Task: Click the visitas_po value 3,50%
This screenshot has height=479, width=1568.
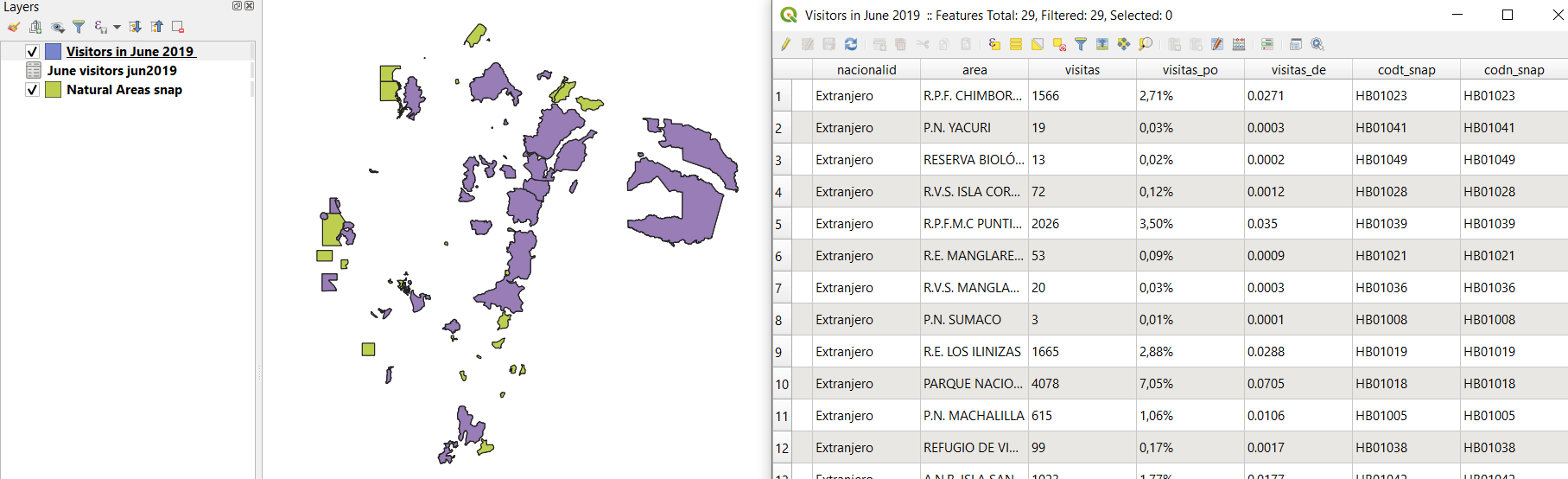Action: [1190, 224]
